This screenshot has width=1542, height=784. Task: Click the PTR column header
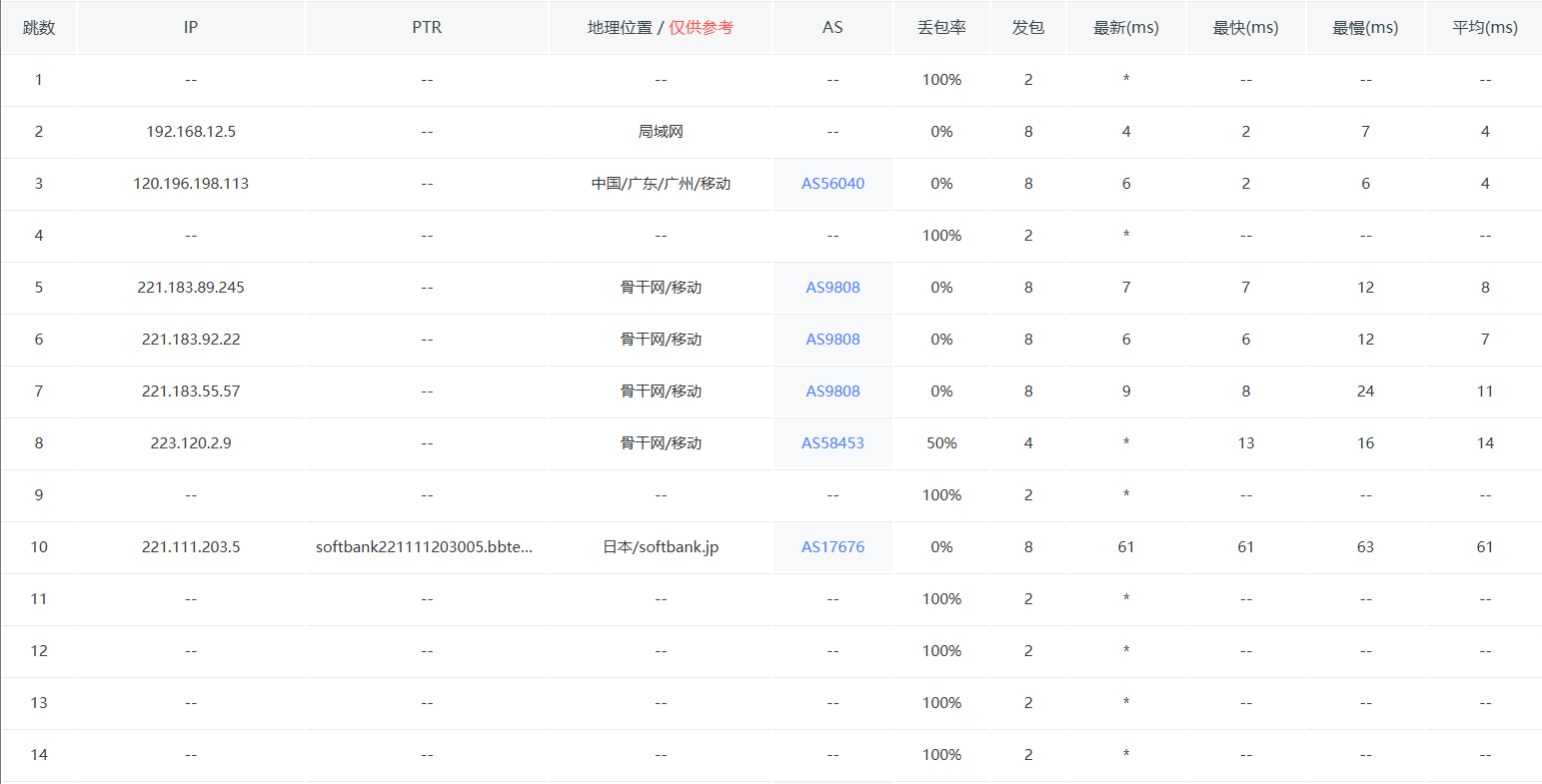coord(427,28)
